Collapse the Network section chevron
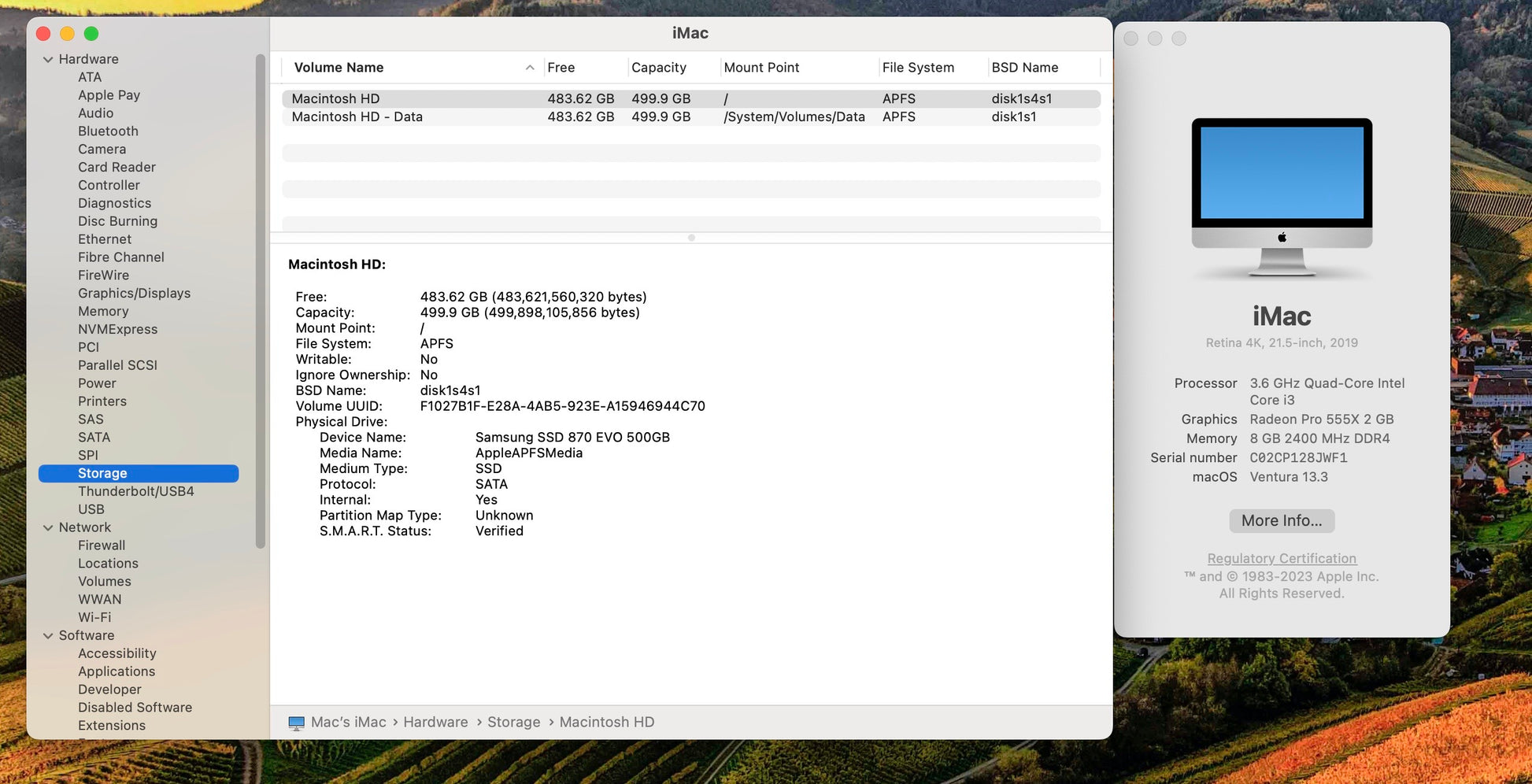The height and width of the screenshot is (784, 1532). (x=48, y=527)
